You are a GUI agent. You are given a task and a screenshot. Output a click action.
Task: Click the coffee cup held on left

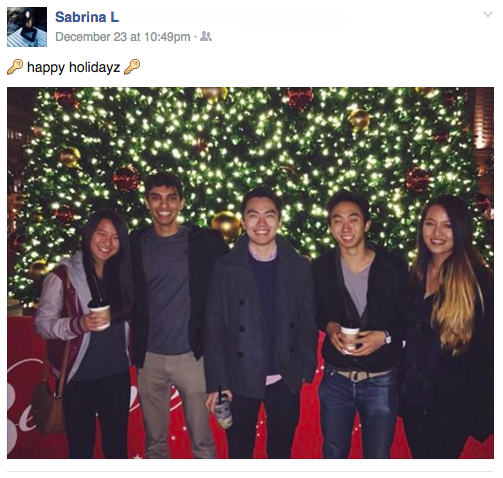(99, 315)
